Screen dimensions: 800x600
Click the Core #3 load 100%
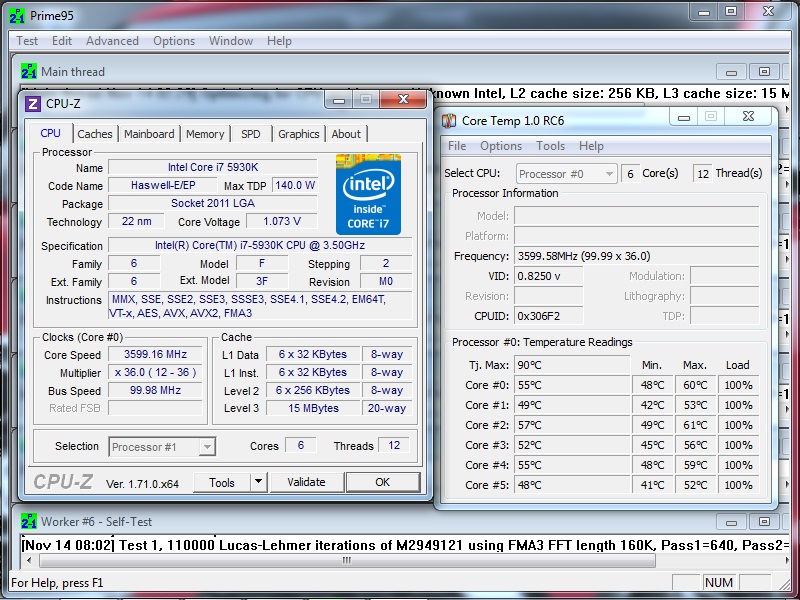click(x=738, y=445)
